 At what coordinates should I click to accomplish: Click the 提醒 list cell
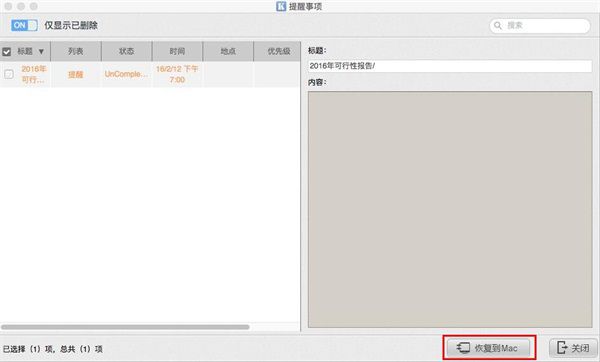pyautogui.click(x=76, y=75)
